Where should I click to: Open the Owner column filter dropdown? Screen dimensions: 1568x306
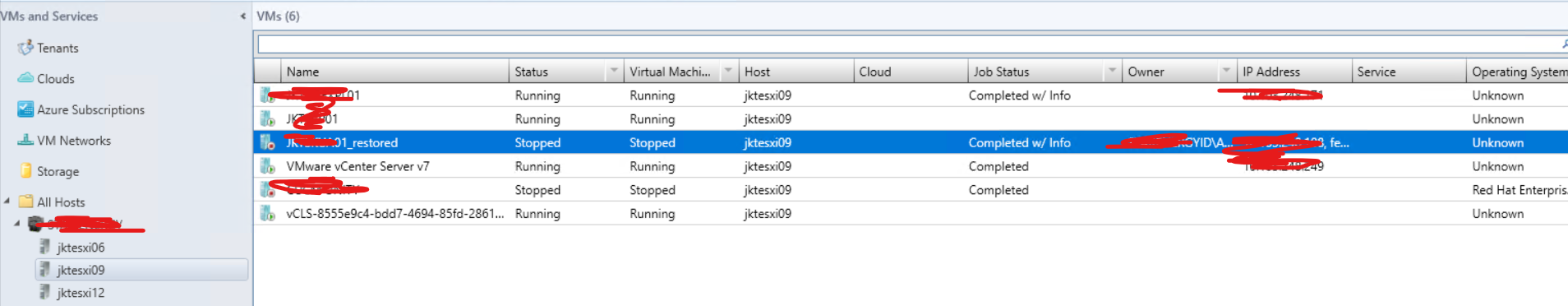(x=1226, y=72)
